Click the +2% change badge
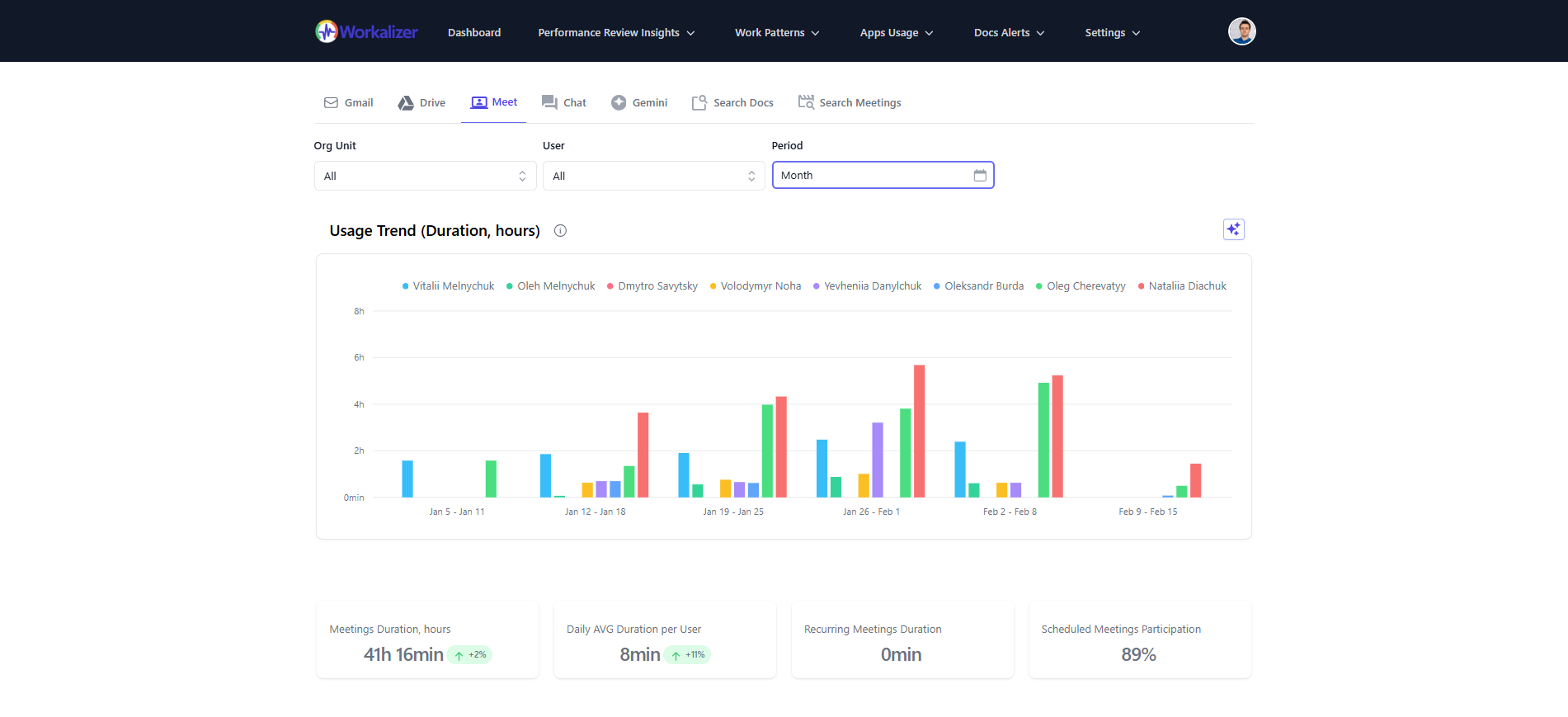 point(469,655)
